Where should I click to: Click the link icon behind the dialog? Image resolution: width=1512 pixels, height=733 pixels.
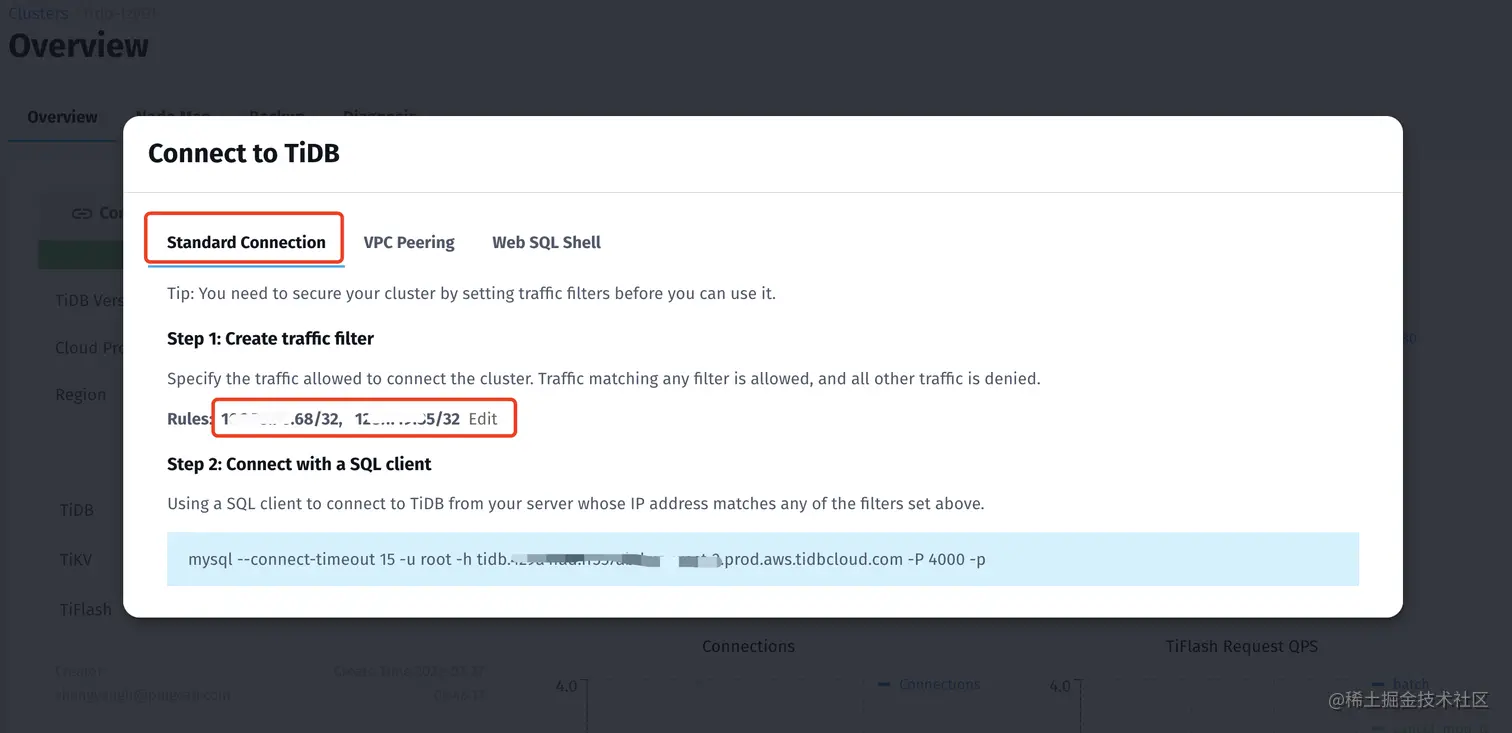click(x=82, y=213)
